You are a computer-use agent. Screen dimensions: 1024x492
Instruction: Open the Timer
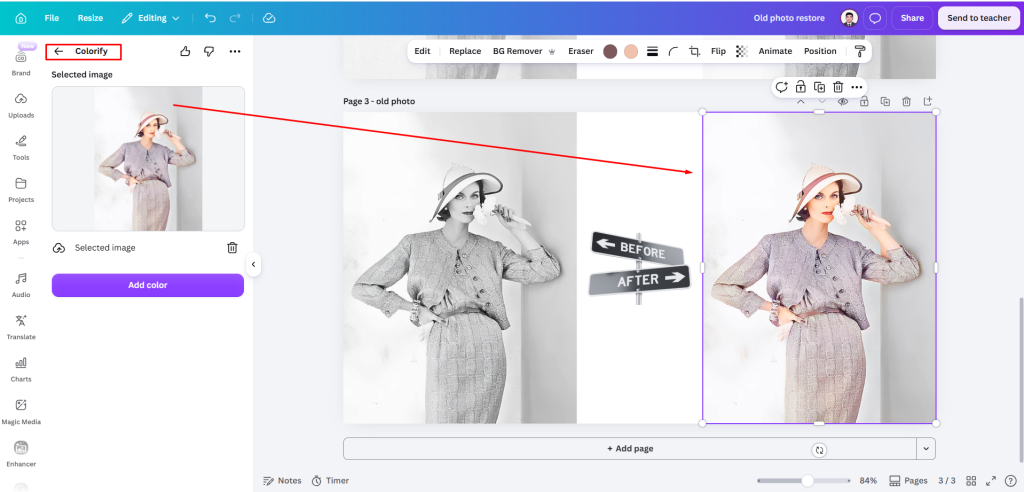pos(330,481)
